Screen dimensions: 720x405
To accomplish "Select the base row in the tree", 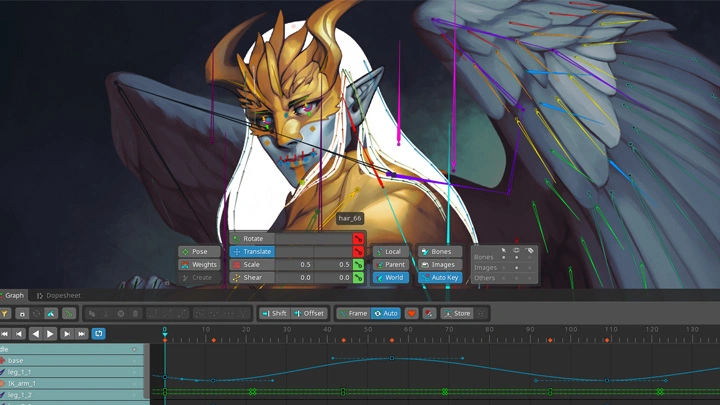I will point(72,360).
